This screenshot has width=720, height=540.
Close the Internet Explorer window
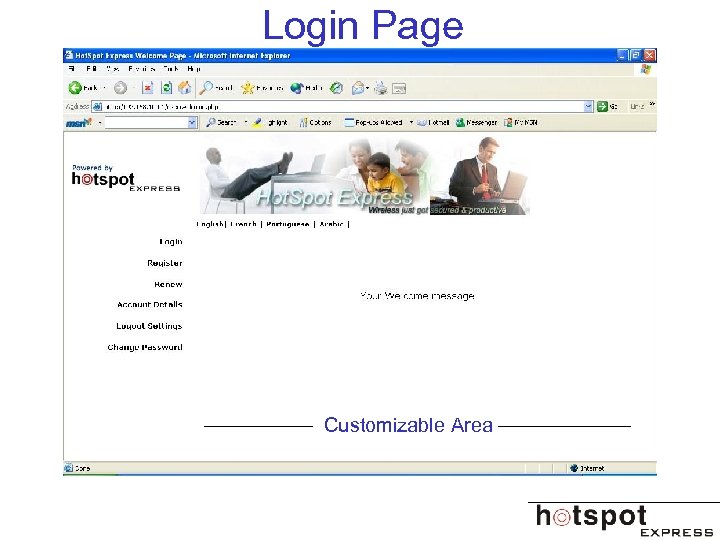pos(649,55)
